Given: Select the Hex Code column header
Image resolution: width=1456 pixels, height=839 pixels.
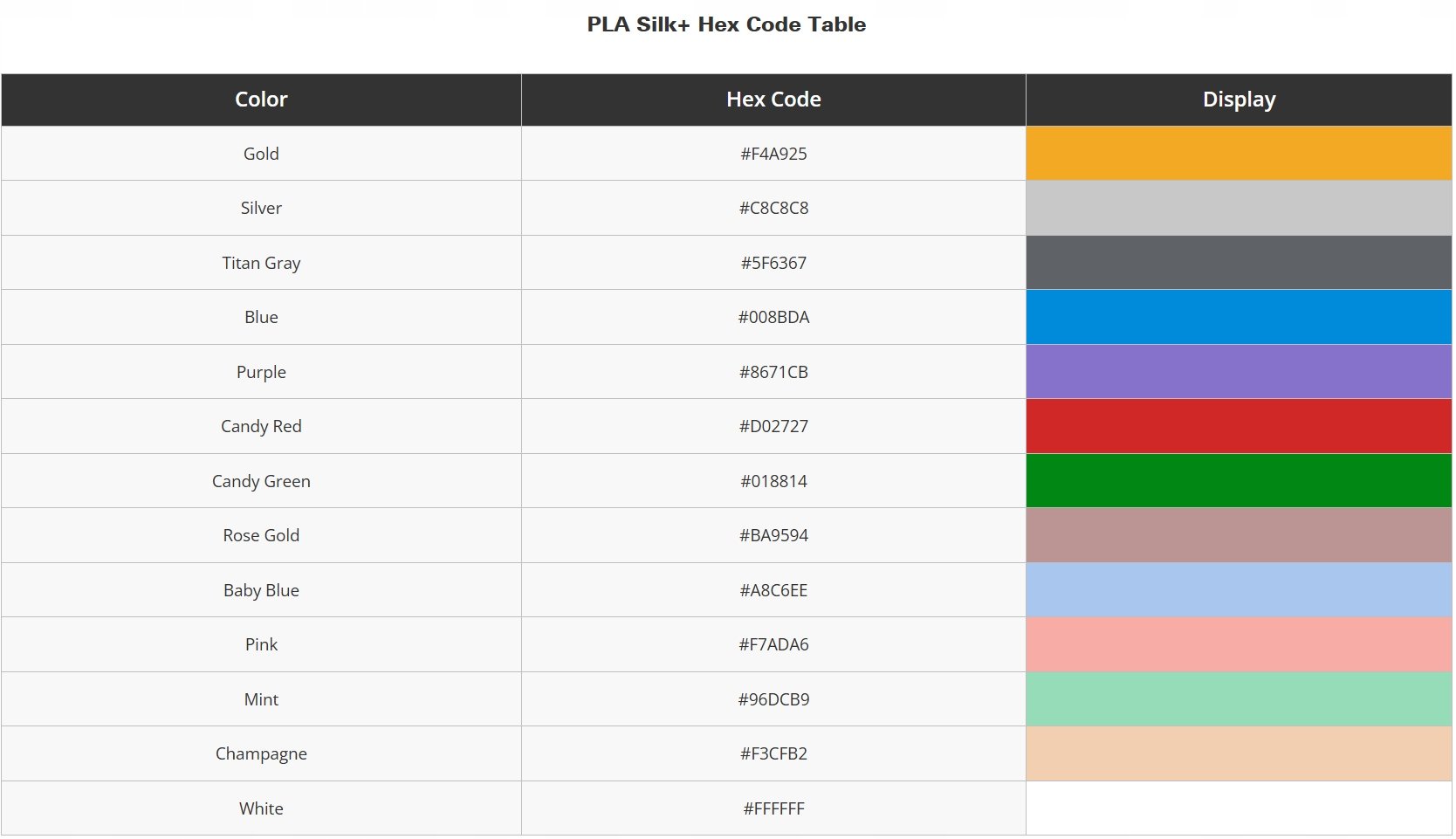Looking at the screenshot, I should pos(773,100).
